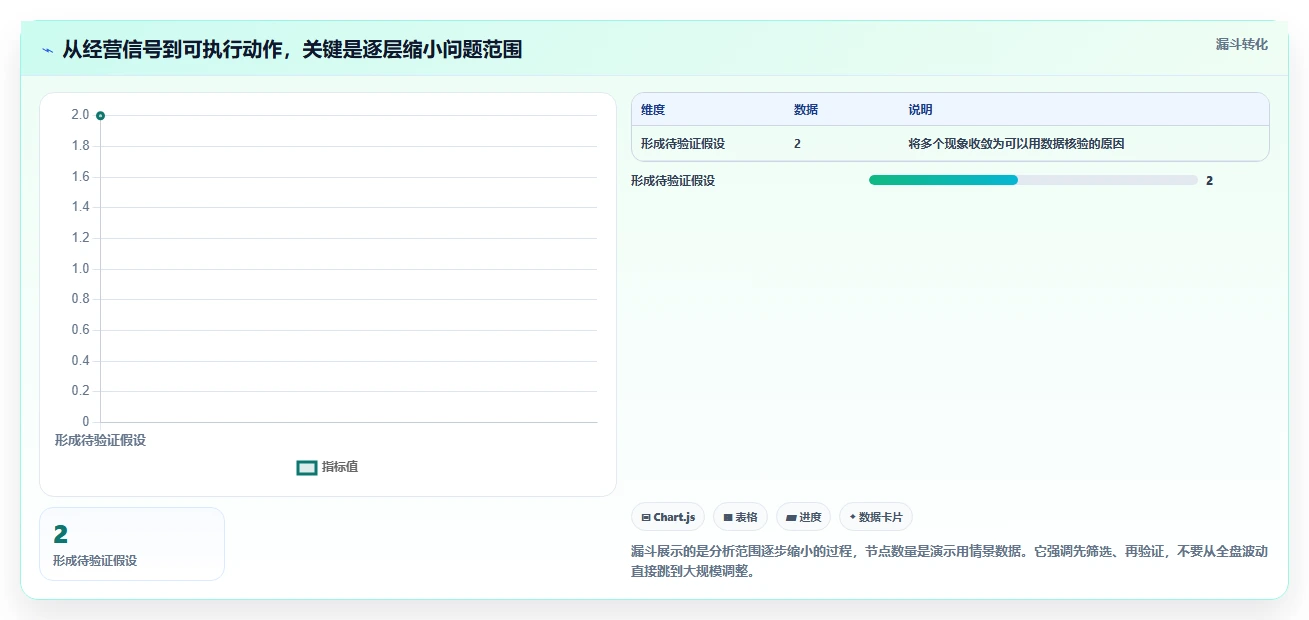Click the legend color box for 指标值

[x=307, y=468]
